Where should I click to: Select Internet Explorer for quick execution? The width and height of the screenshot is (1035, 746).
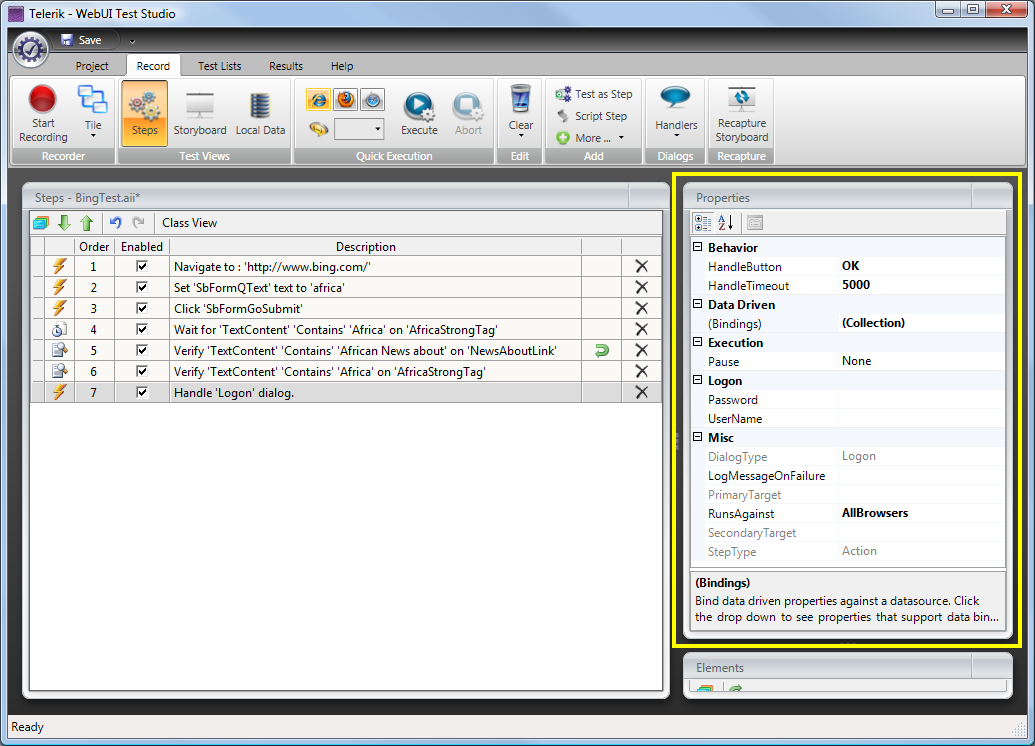[x=319, y=100]
